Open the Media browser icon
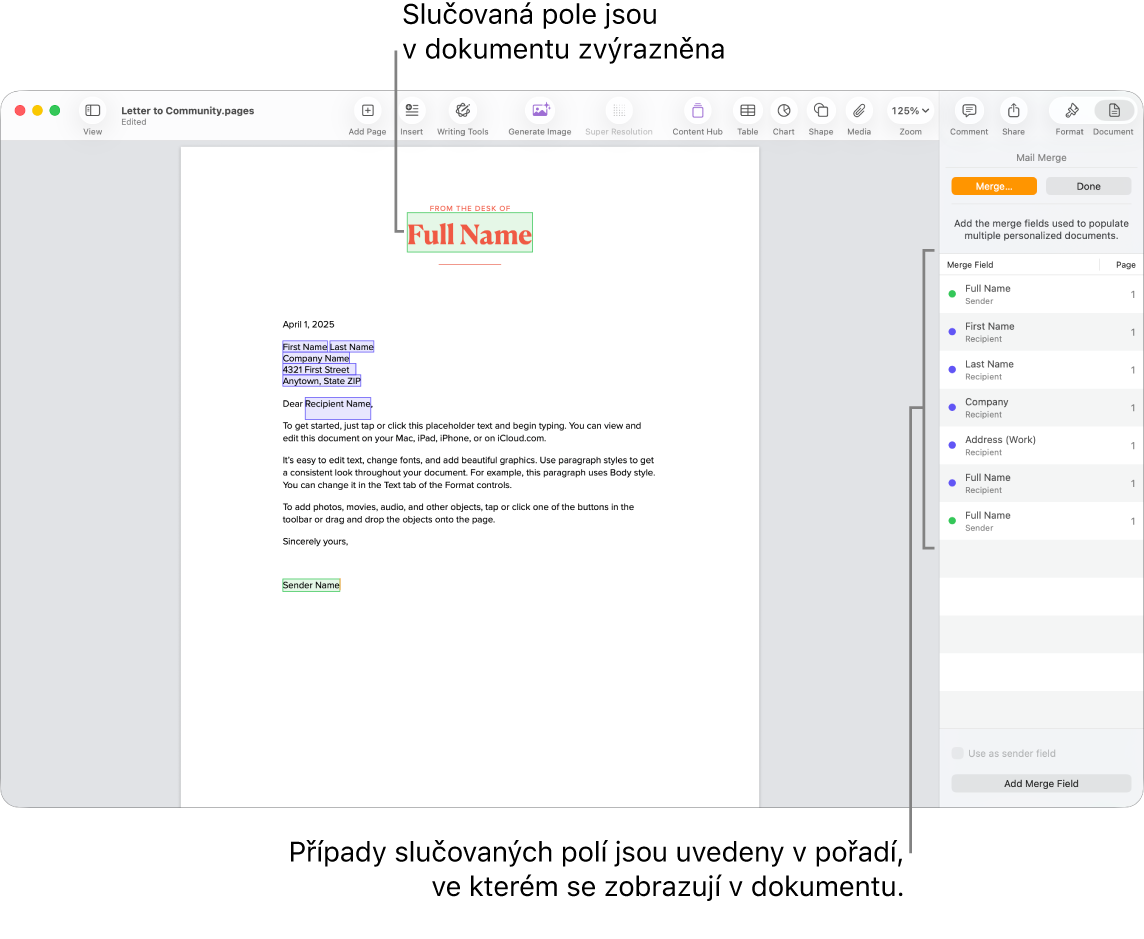 pos(858,111)
